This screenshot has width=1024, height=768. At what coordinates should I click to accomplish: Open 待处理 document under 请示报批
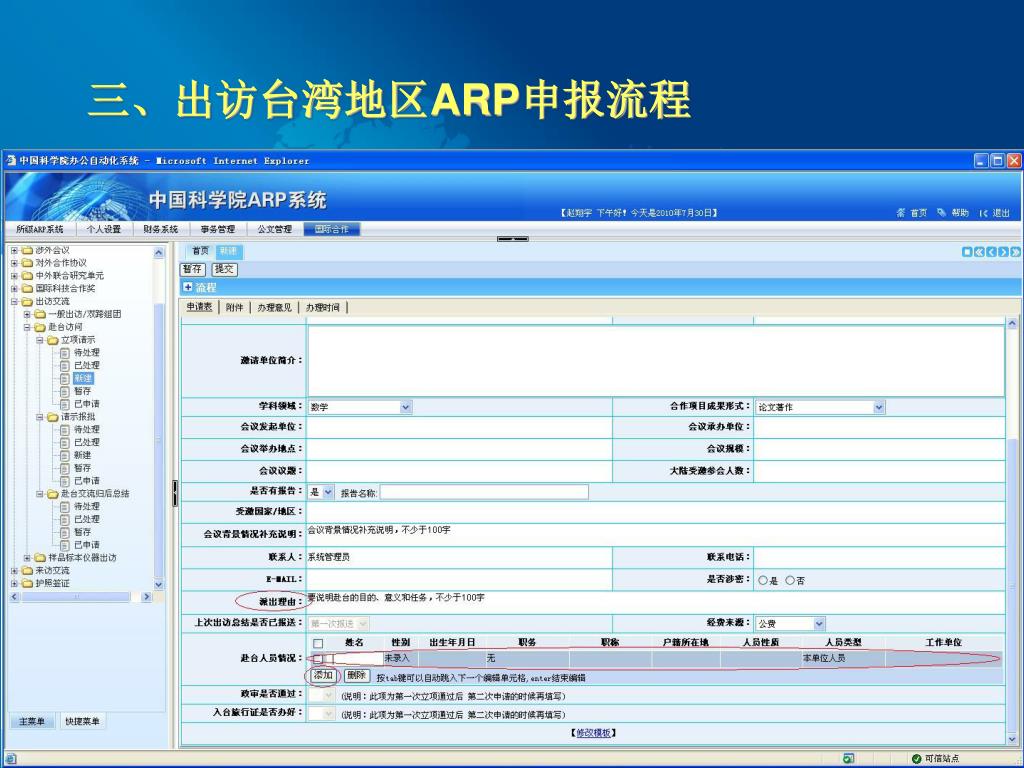point(86,430)
